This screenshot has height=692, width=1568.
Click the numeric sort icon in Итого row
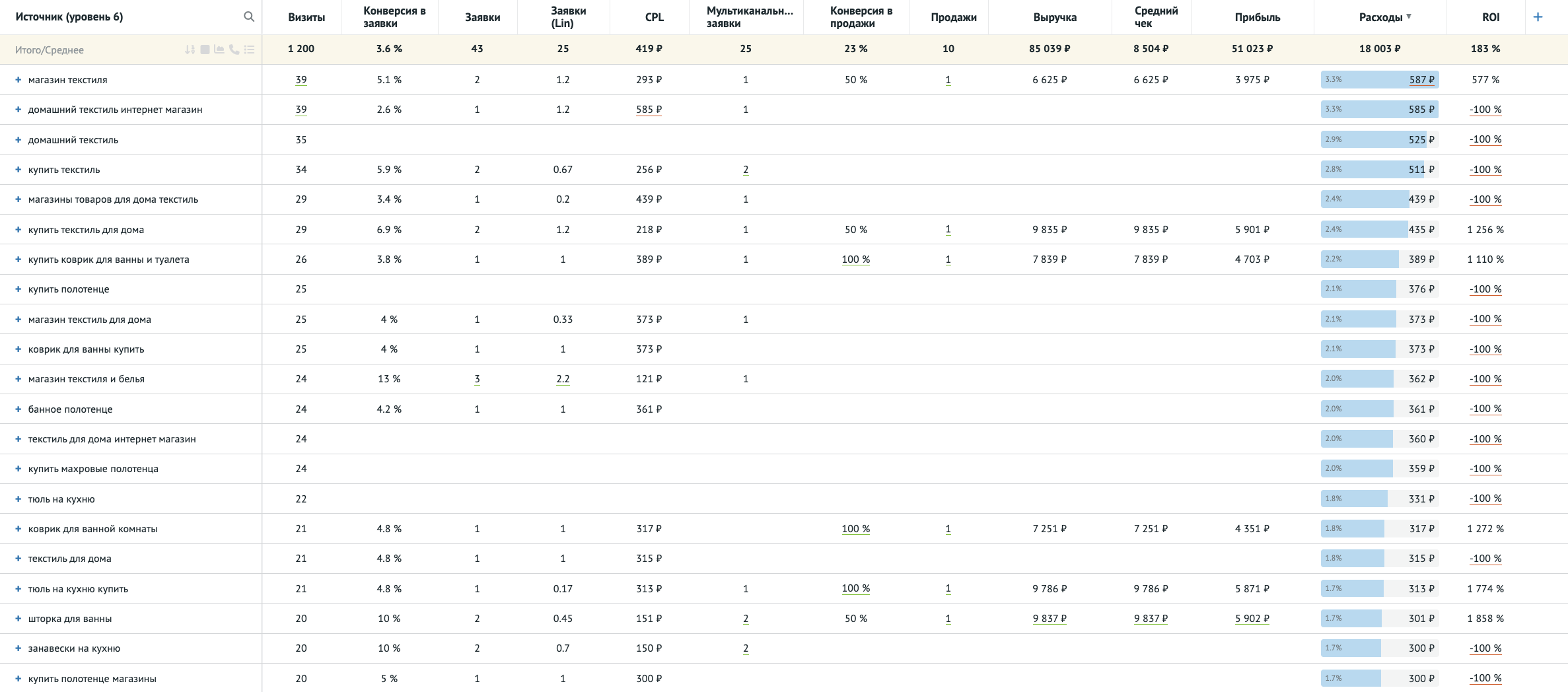pyautogui.click(x=190, y=50)
